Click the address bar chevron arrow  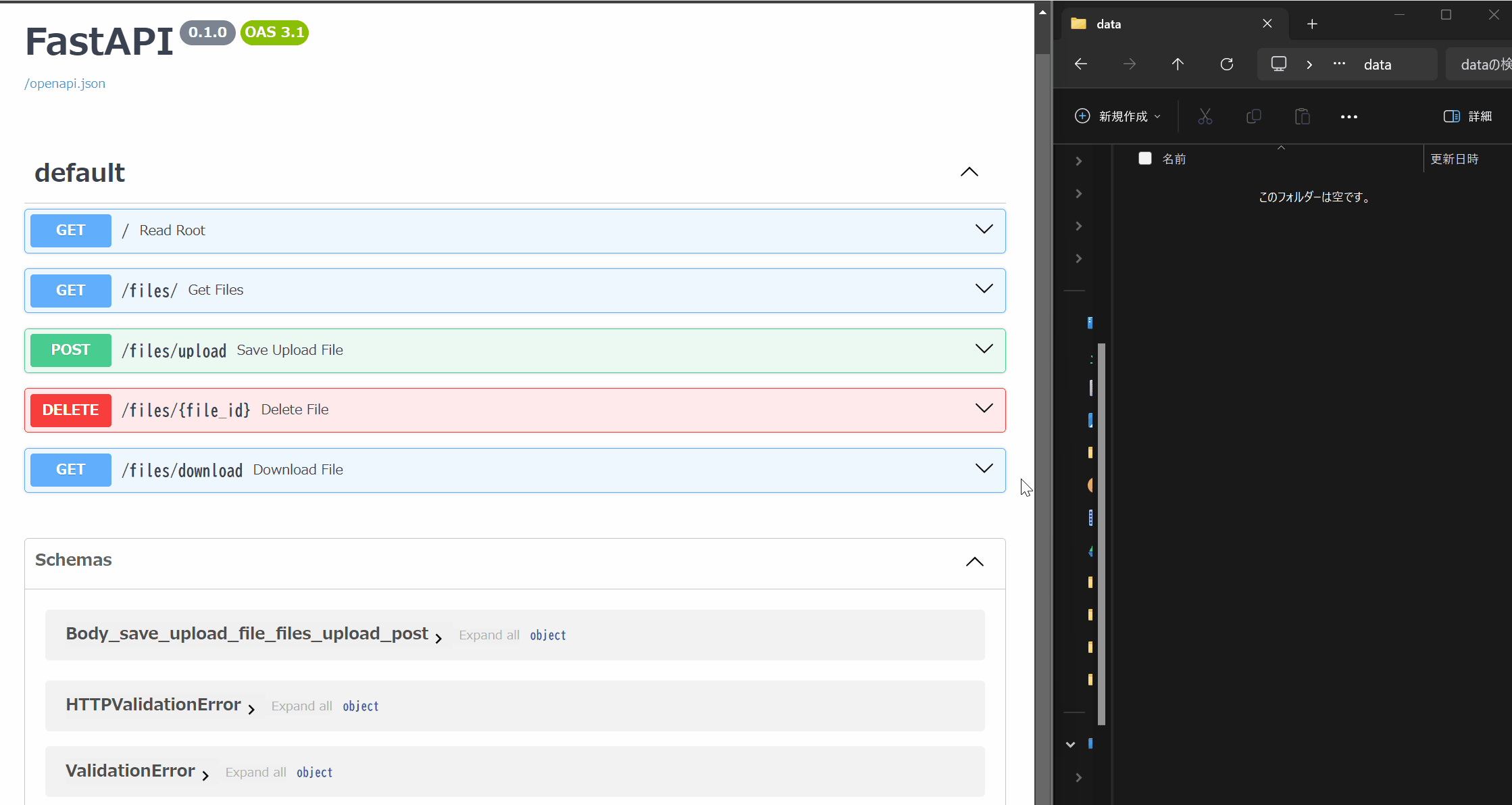[x=1309, y=65]
